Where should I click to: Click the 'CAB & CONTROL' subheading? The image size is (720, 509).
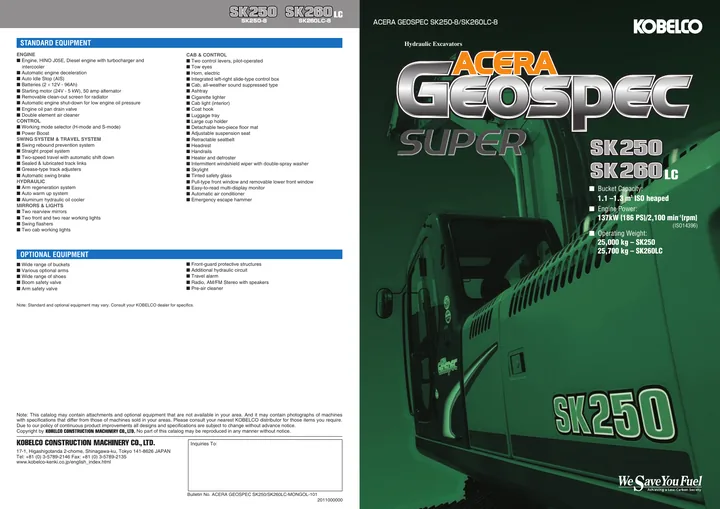pyautogui.click(x=206, y=55)
